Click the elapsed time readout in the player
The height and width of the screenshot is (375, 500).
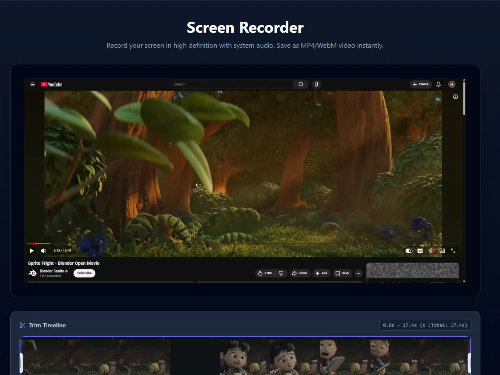(62, 251)
